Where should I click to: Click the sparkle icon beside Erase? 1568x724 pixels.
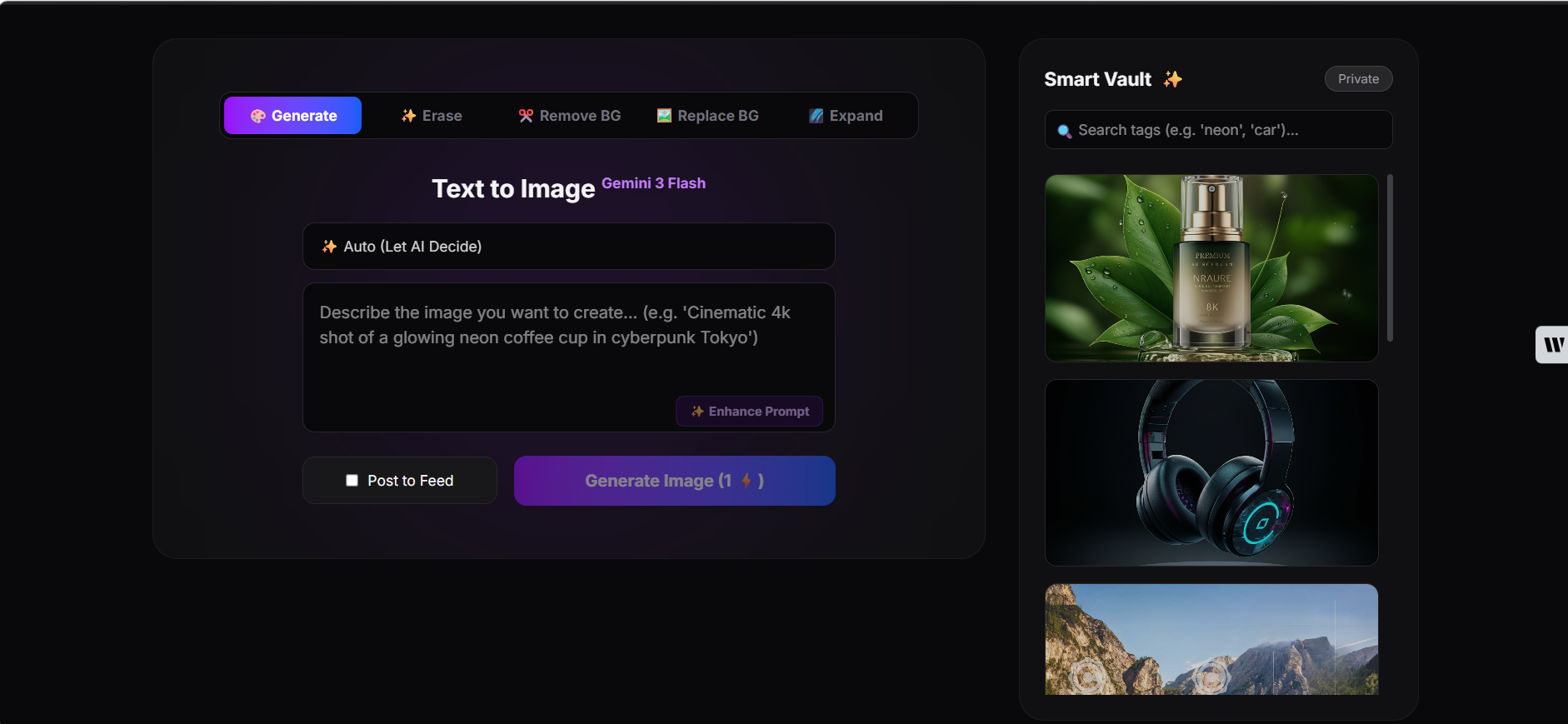(x=408, y=116)
